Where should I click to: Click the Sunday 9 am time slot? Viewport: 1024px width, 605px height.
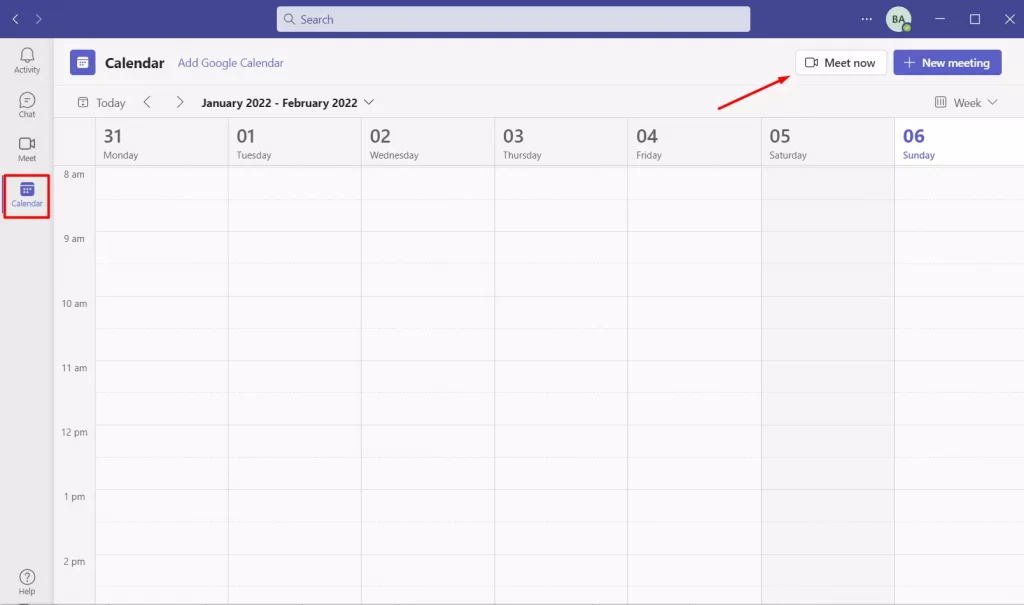click(959, 248)
